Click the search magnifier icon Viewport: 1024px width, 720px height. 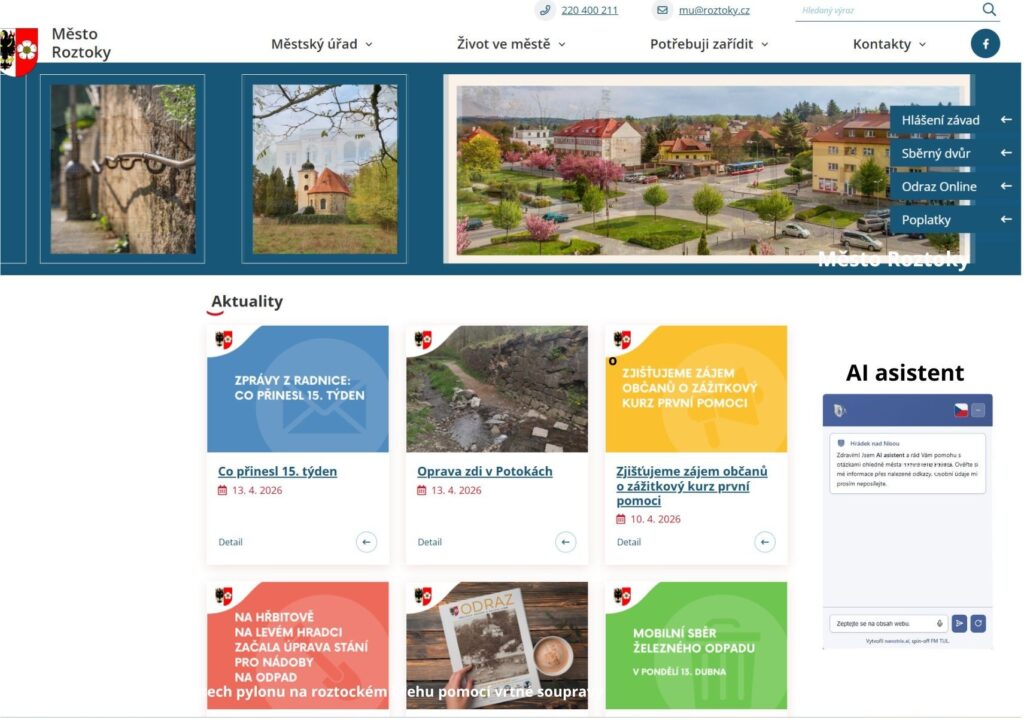click(989, 10)
